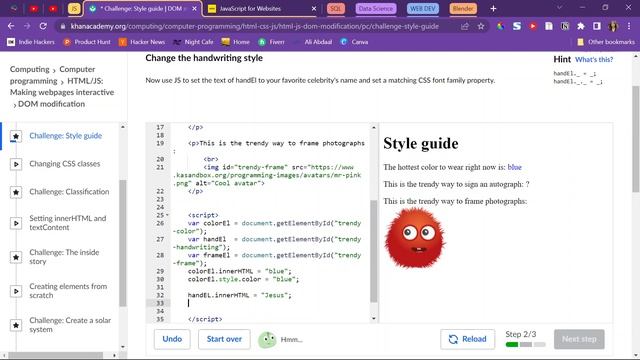Viewport: 640px width, 360px height.
Task: Go back using browser back arrow
Action: coord(11,26)
